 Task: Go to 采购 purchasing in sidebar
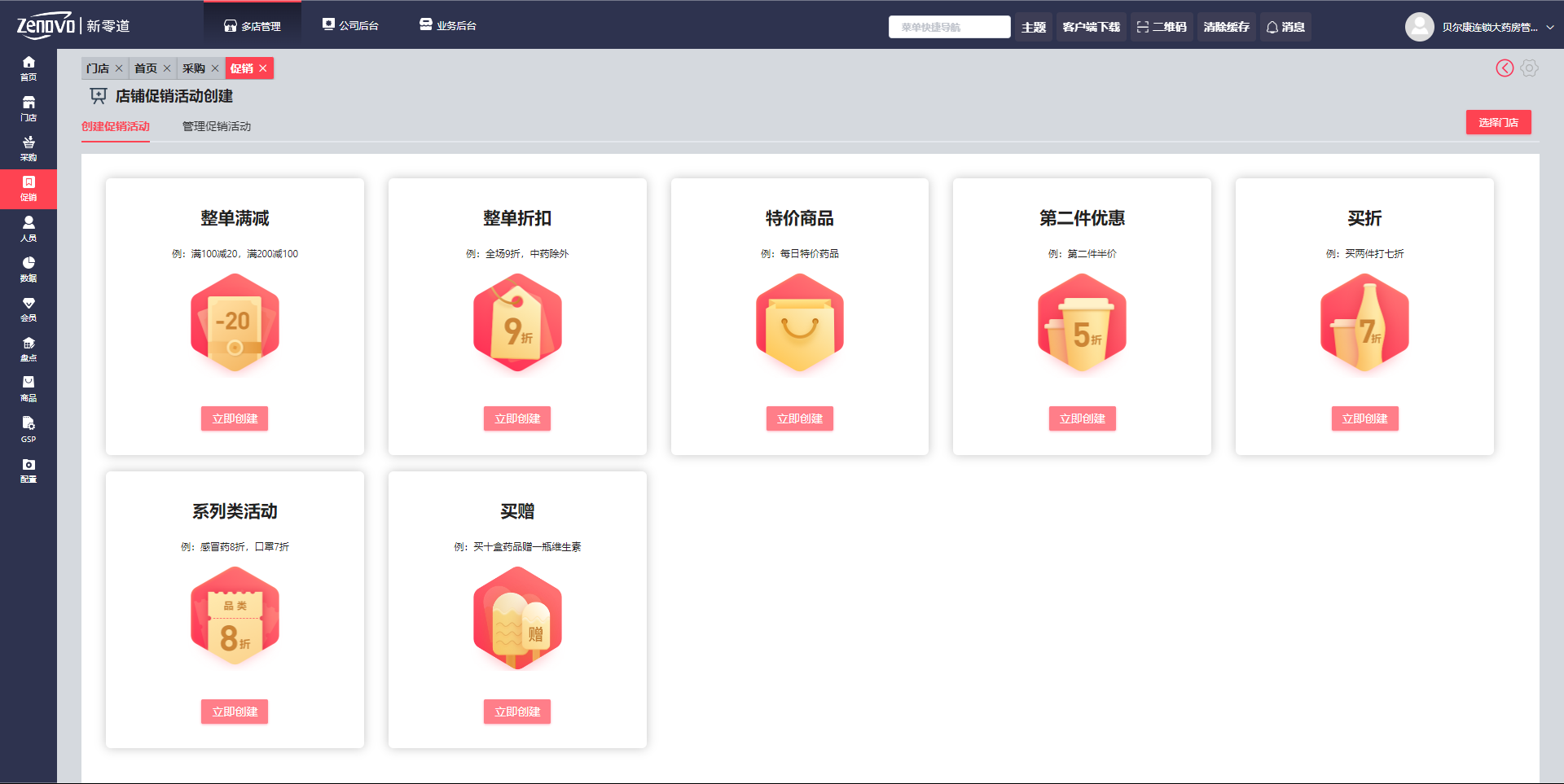tap(29, 148)
